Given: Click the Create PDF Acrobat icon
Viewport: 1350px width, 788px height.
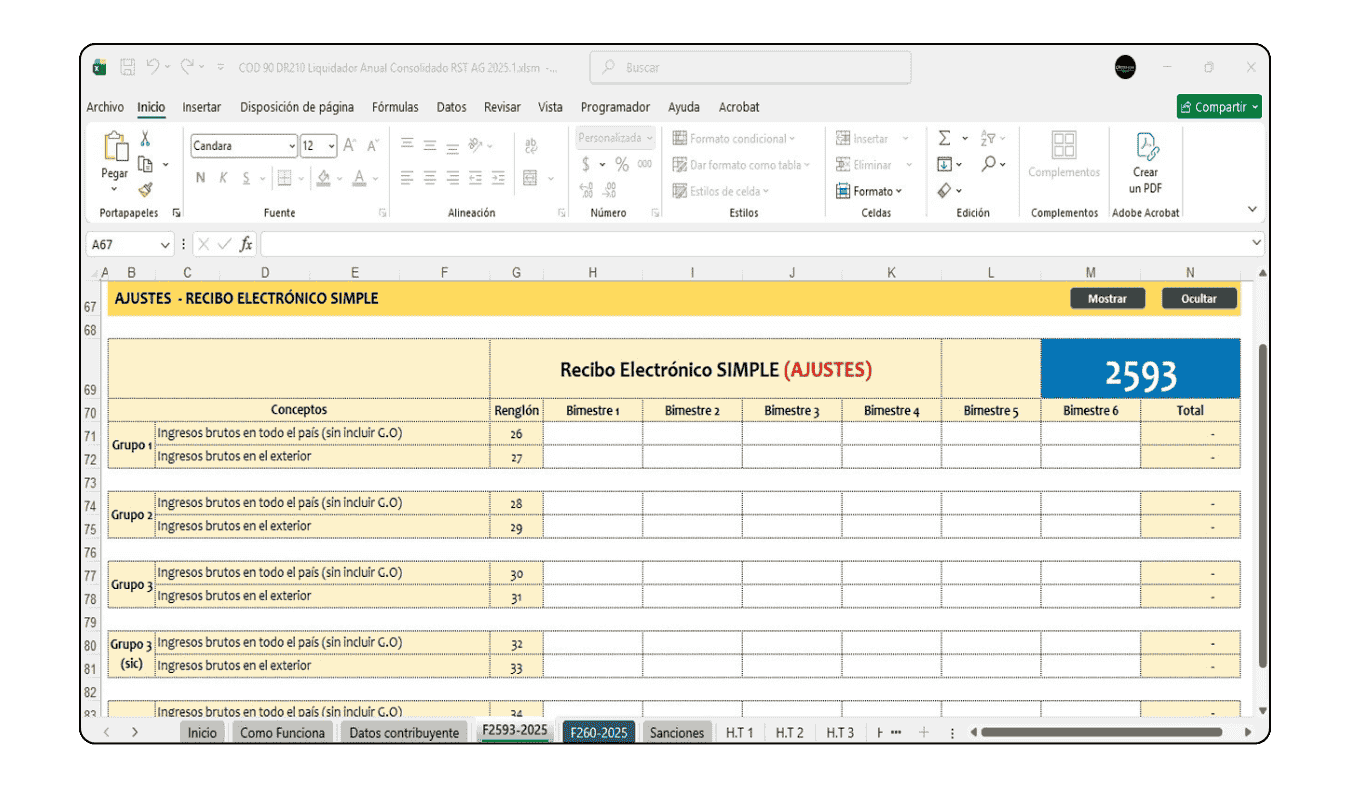Looking at the screenshot, I should coord(1145,148).
